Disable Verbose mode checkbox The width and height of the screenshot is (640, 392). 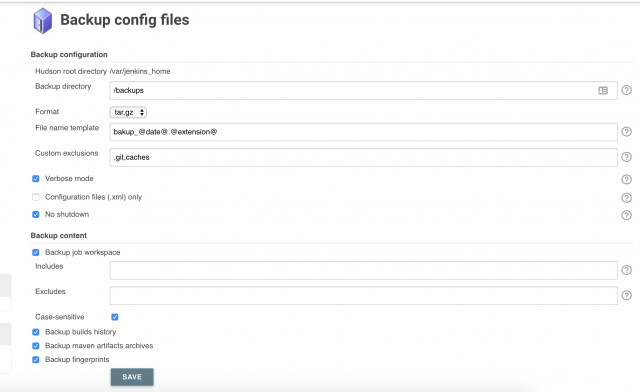point(36,179)
